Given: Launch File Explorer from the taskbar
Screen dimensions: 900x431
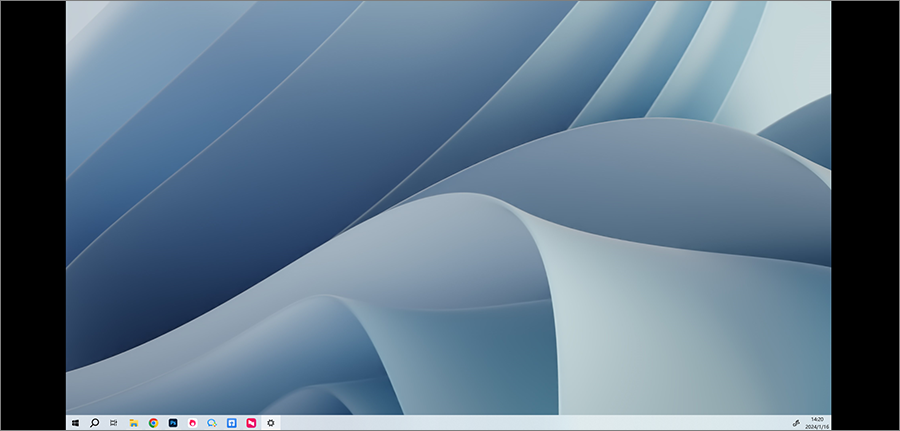Looking at the screenshot, I should point(134,423).
